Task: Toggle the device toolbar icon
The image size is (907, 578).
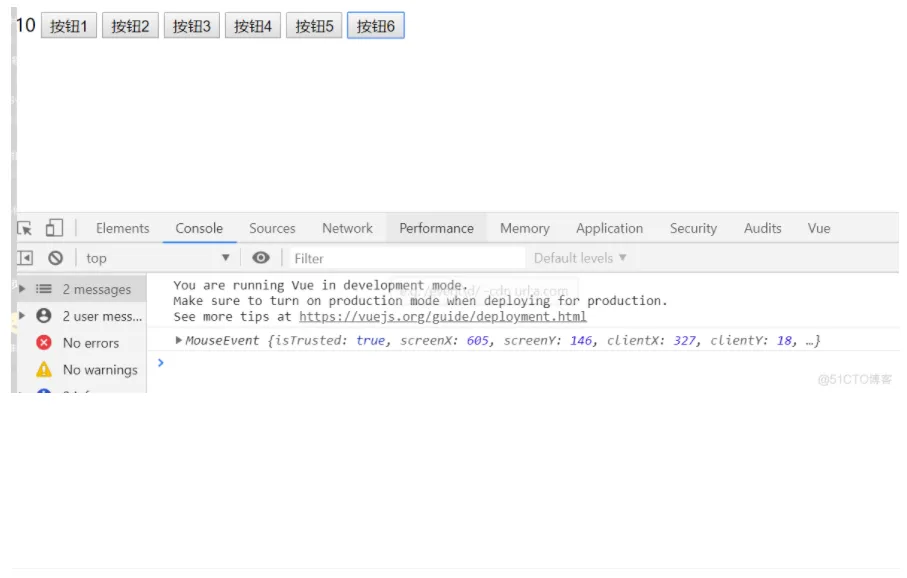Action: coord(54,228)
